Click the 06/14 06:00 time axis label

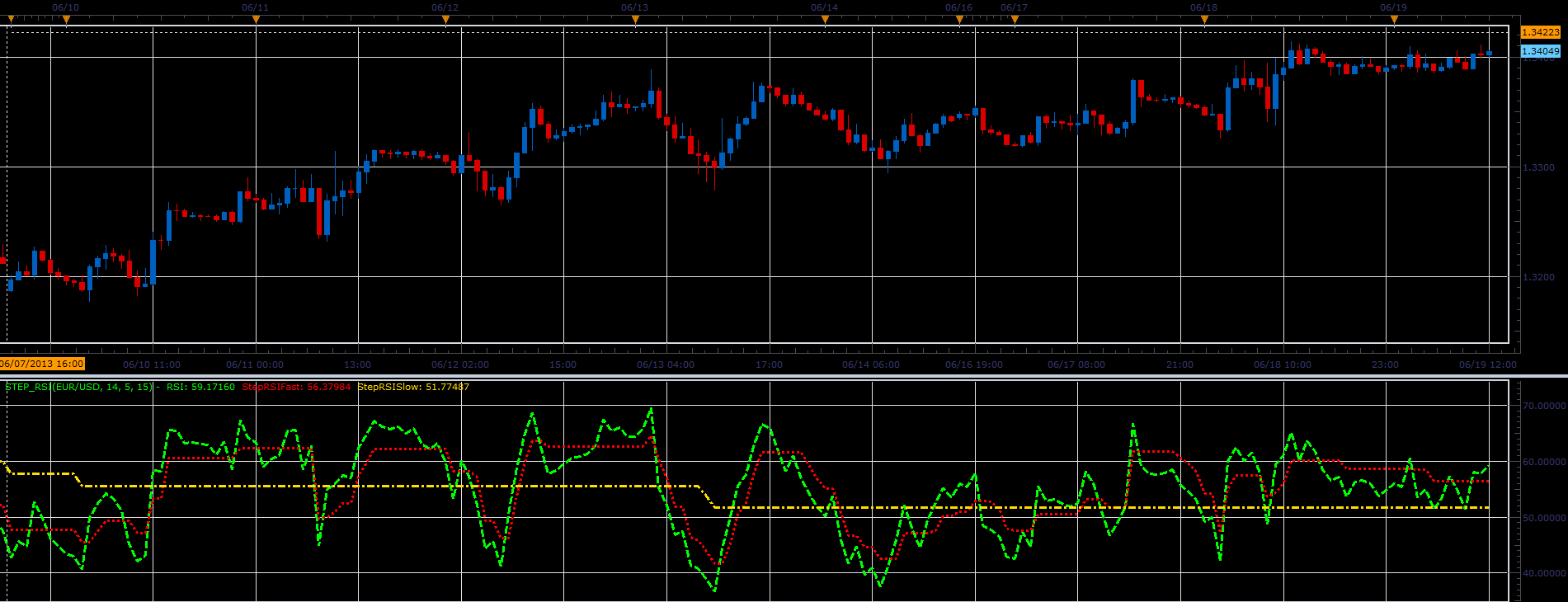(x=871, y=364)
